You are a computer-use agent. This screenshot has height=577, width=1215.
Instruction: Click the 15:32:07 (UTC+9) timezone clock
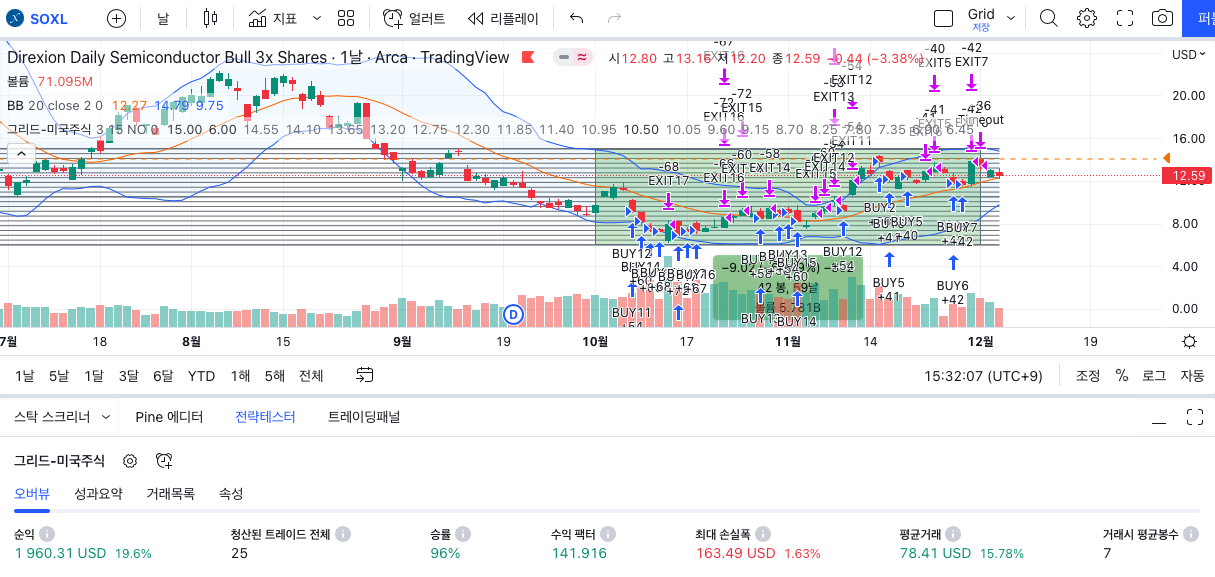983,376
